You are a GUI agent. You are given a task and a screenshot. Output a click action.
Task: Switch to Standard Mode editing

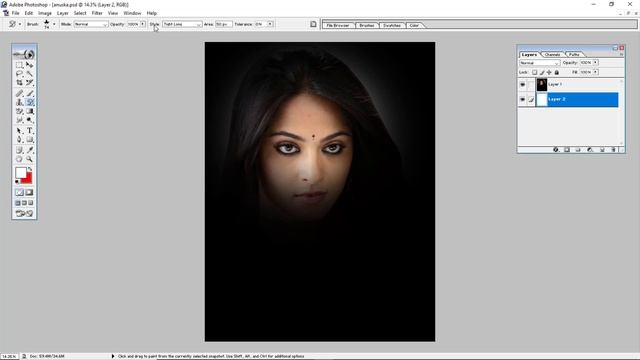pyautogui.click(x=19, y=192)
